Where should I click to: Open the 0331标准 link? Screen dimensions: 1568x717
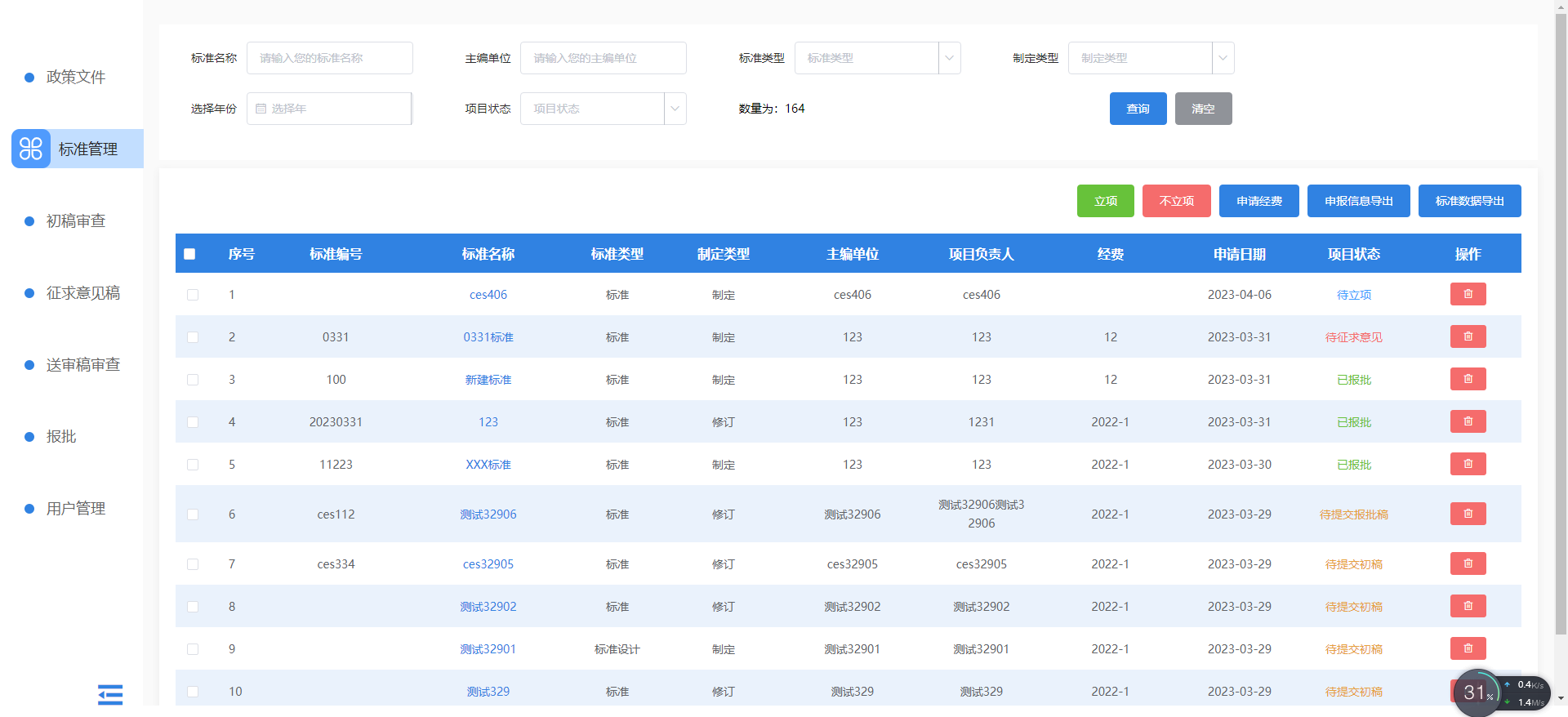488,337
